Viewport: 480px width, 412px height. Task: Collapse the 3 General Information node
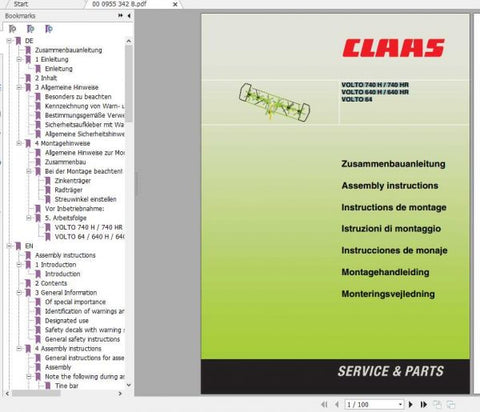point(19,293)
